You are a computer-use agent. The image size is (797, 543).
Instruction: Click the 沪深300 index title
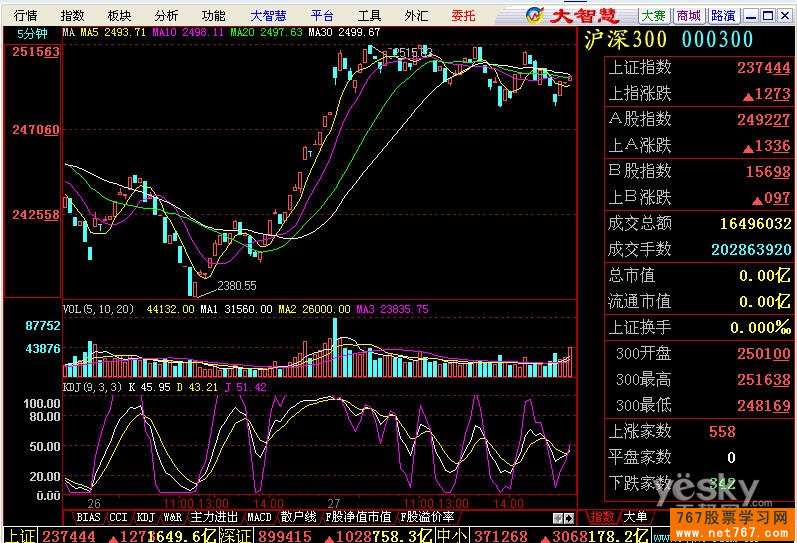click(x=625, y=40)
